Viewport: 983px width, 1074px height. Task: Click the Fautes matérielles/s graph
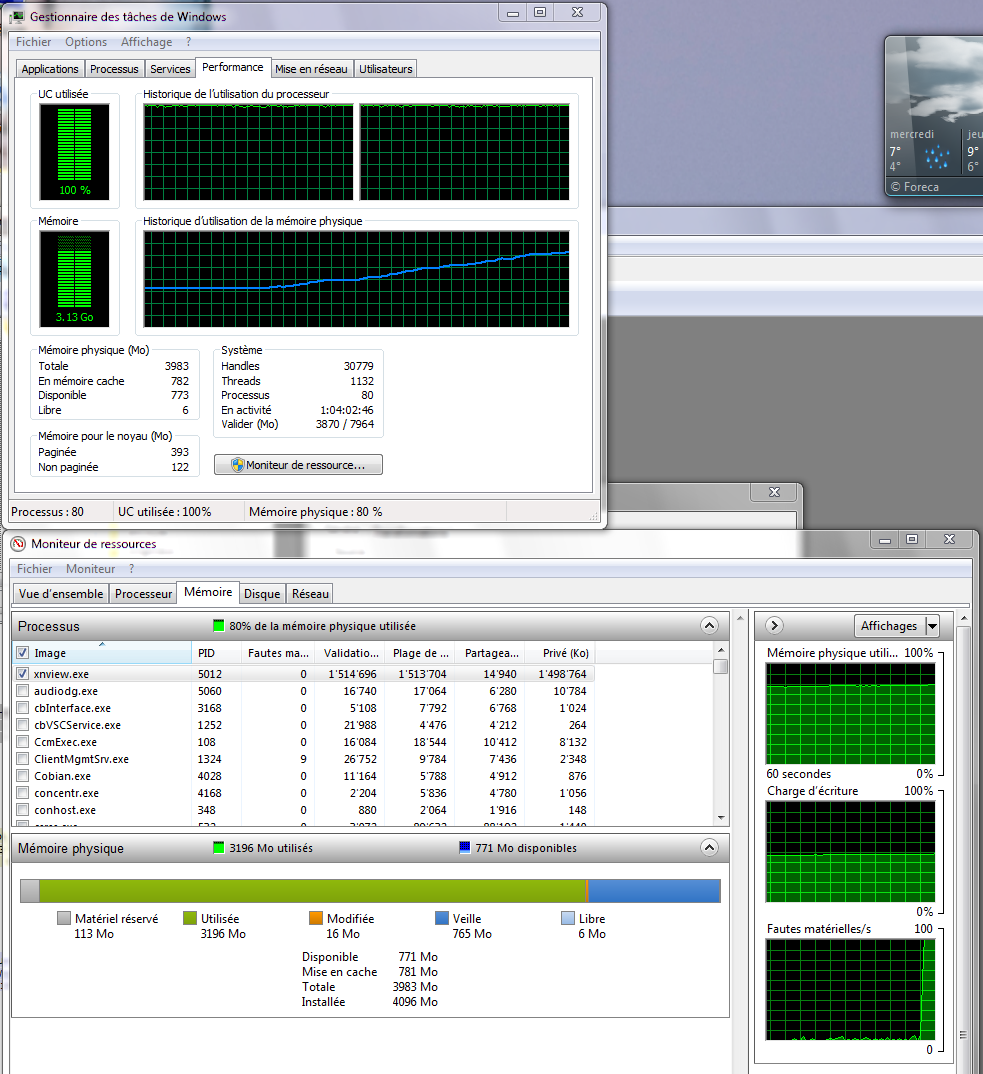click(851, 990)
